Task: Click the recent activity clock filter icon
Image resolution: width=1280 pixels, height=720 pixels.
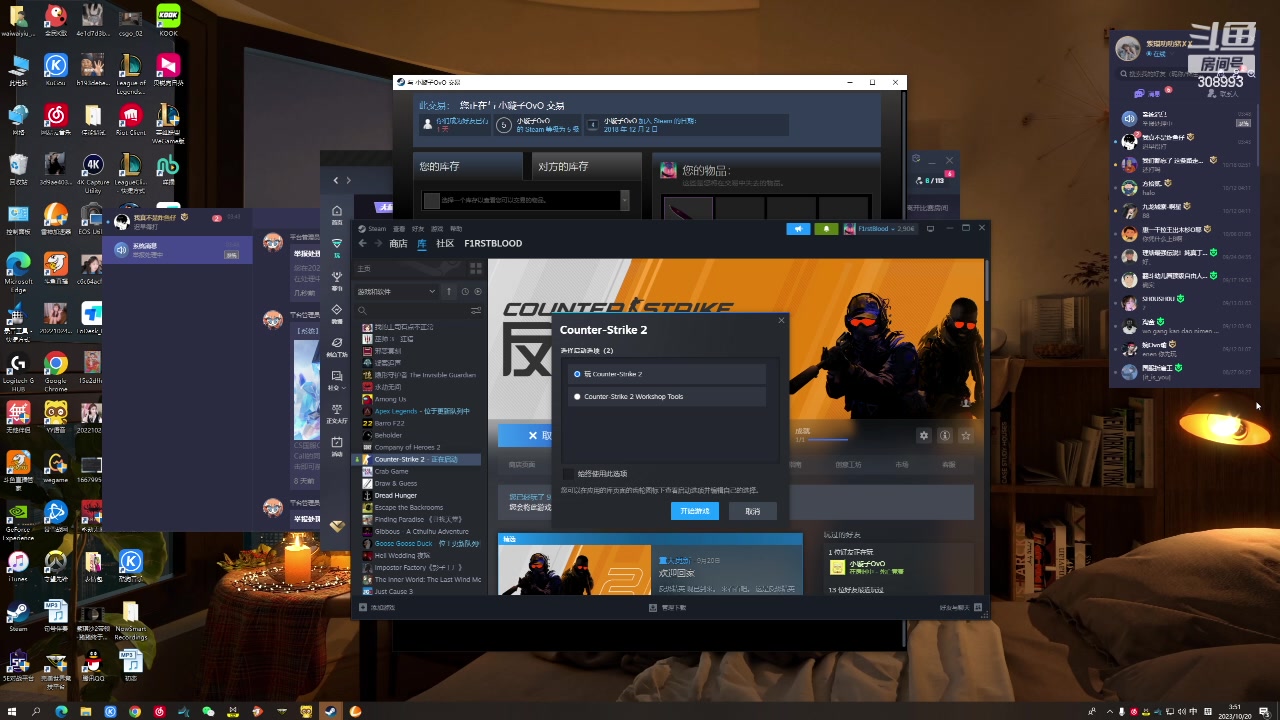Action: click(x=465, y=291)
